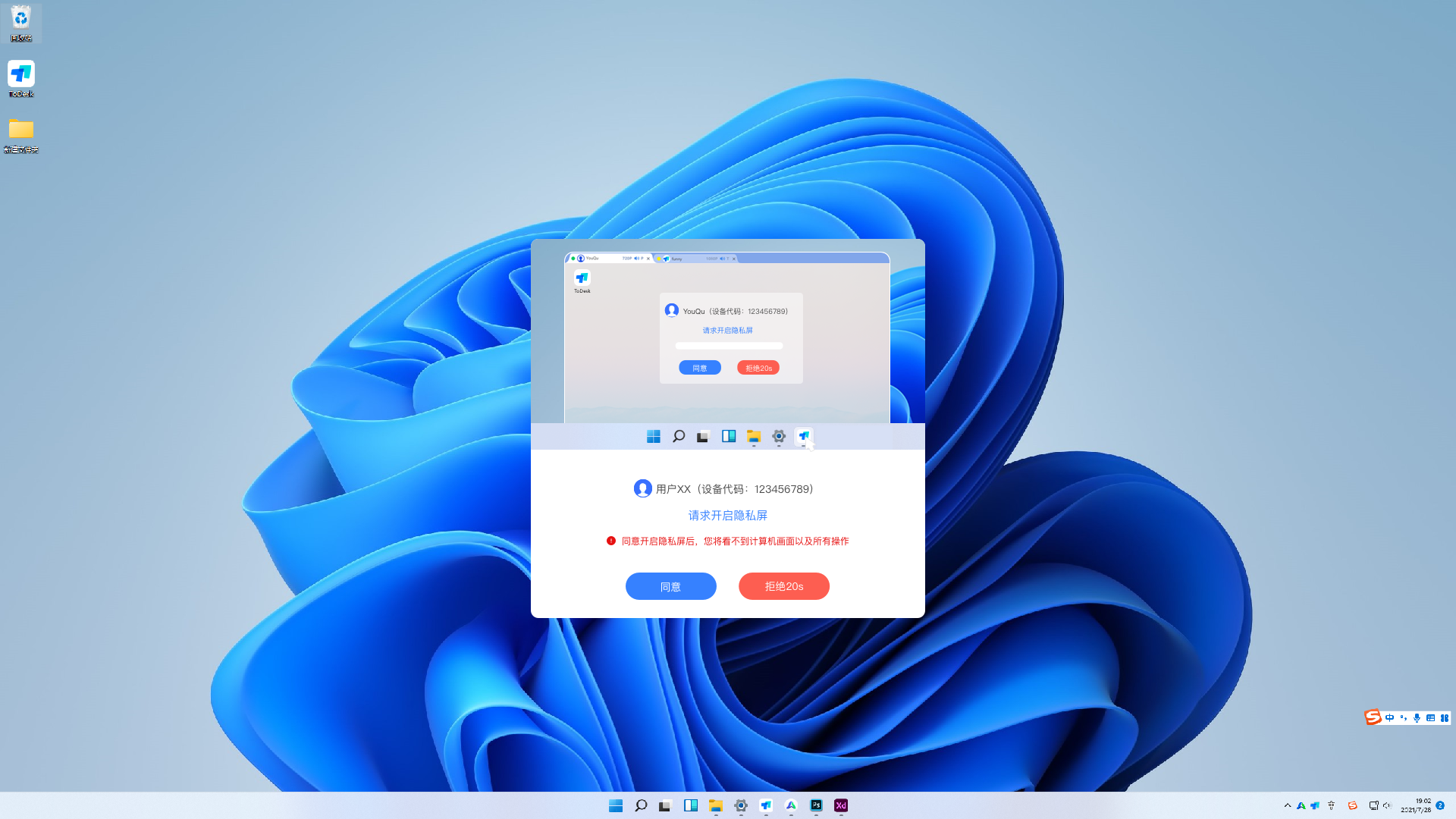Open Adobe XD from the taskbar
The image size is (1456, 819).
pos(840,805)
